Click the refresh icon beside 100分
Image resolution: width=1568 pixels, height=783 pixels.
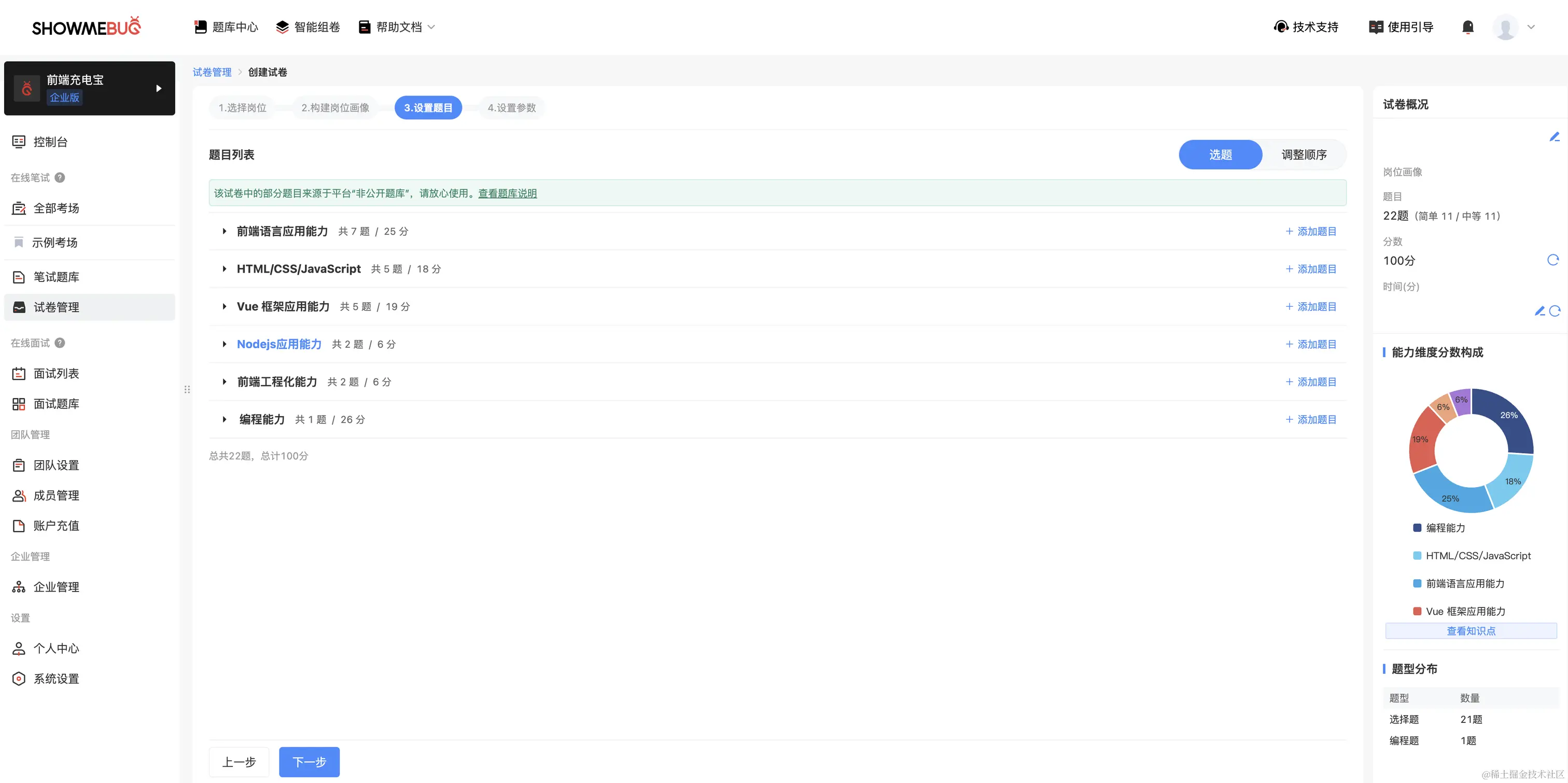1553,260
